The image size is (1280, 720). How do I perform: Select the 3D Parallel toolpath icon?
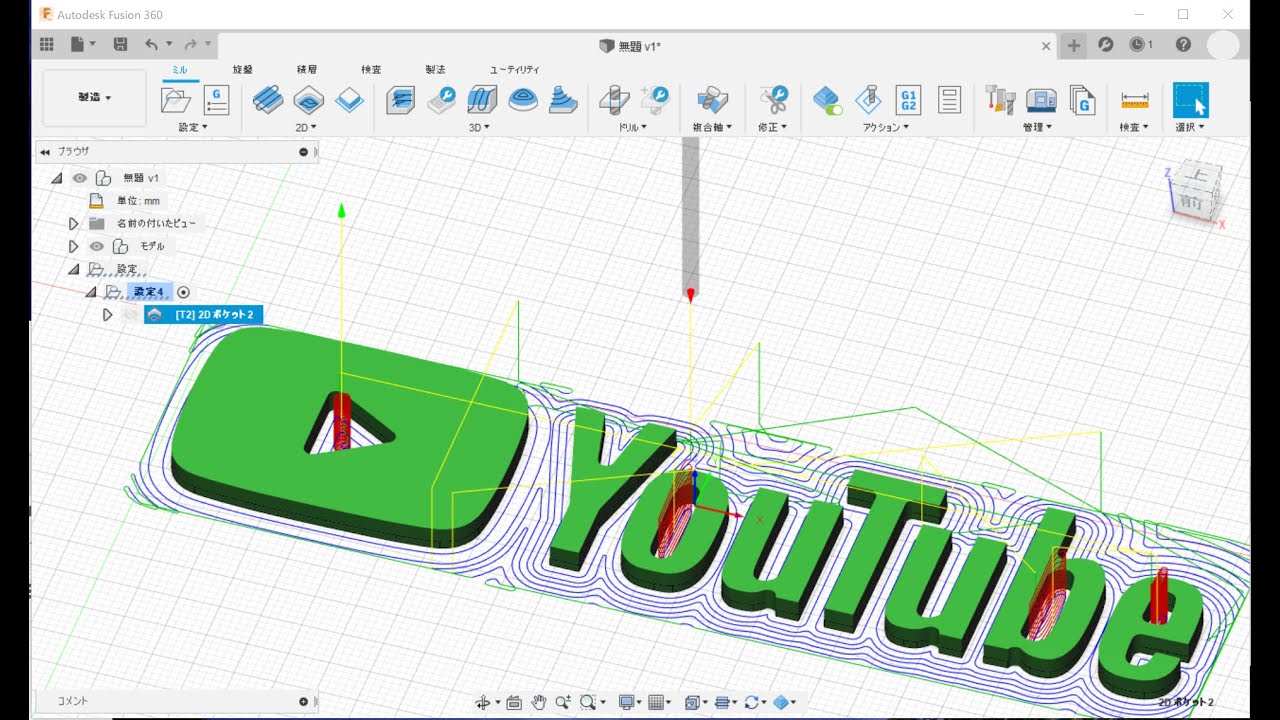pyautogui.click(x=482, y=100)
